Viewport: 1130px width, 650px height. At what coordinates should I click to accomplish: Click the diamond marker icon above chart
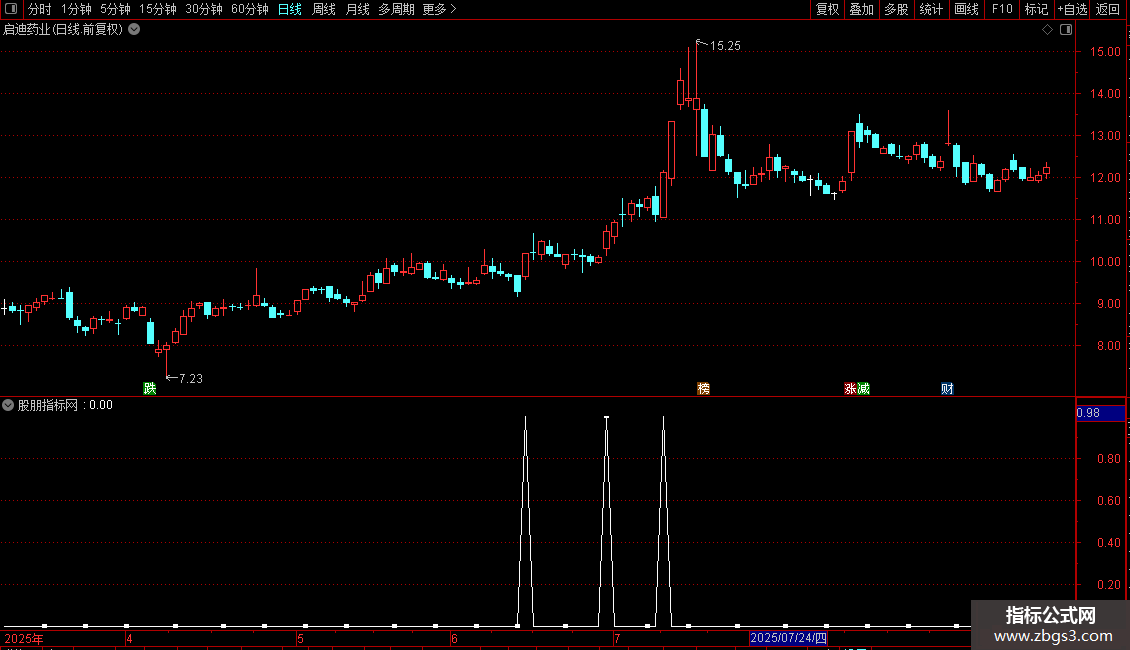[x=1047, y=30]
